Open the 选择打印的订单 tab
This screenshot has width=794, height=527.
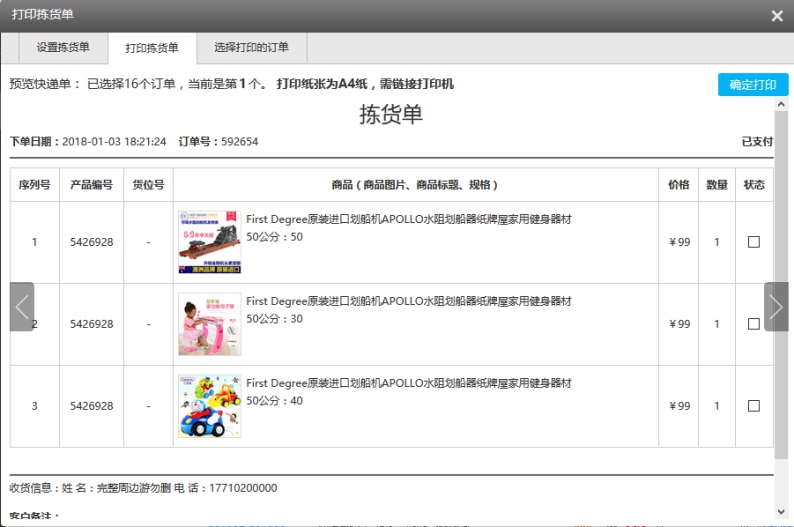[x=251, y=47]
